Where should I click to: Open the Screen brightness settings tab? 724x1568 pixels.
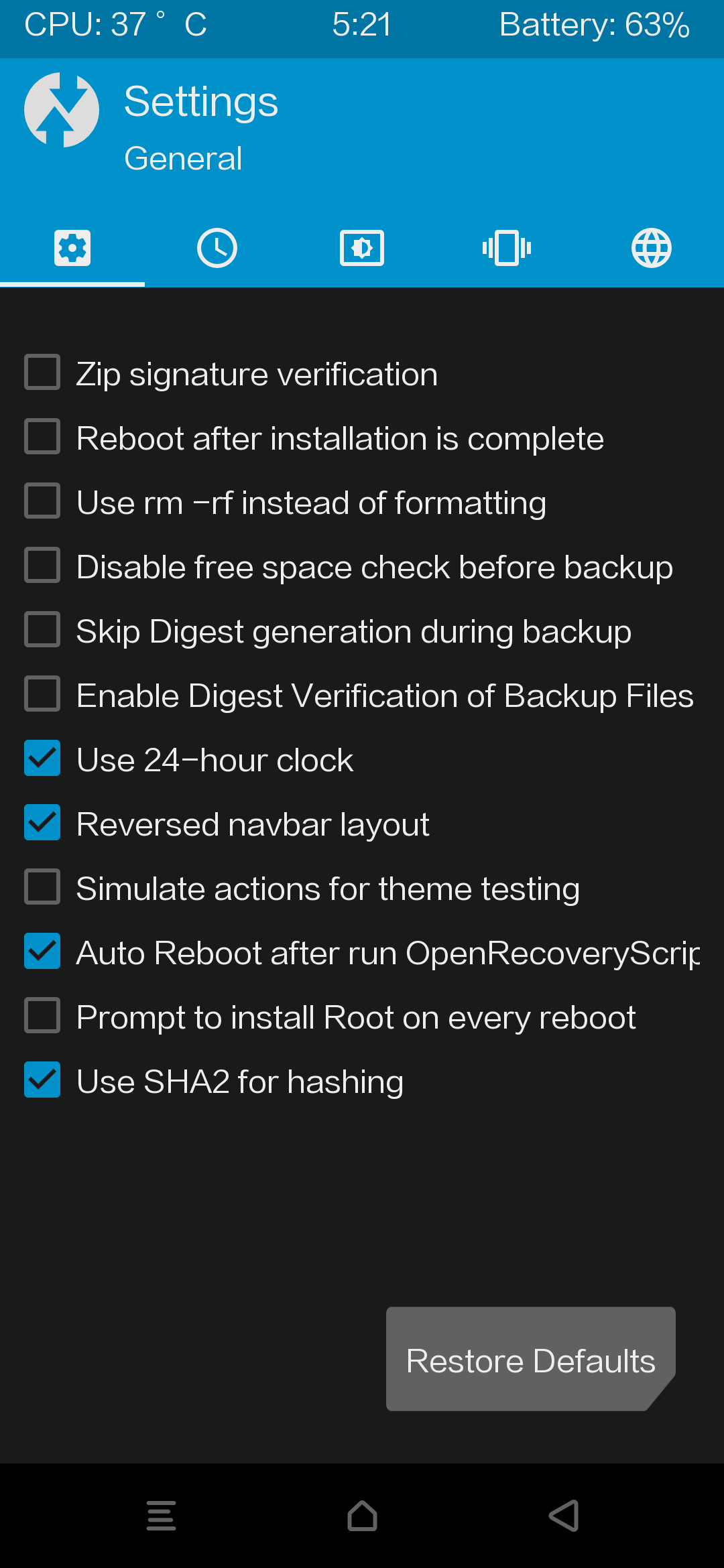point(362,248)
